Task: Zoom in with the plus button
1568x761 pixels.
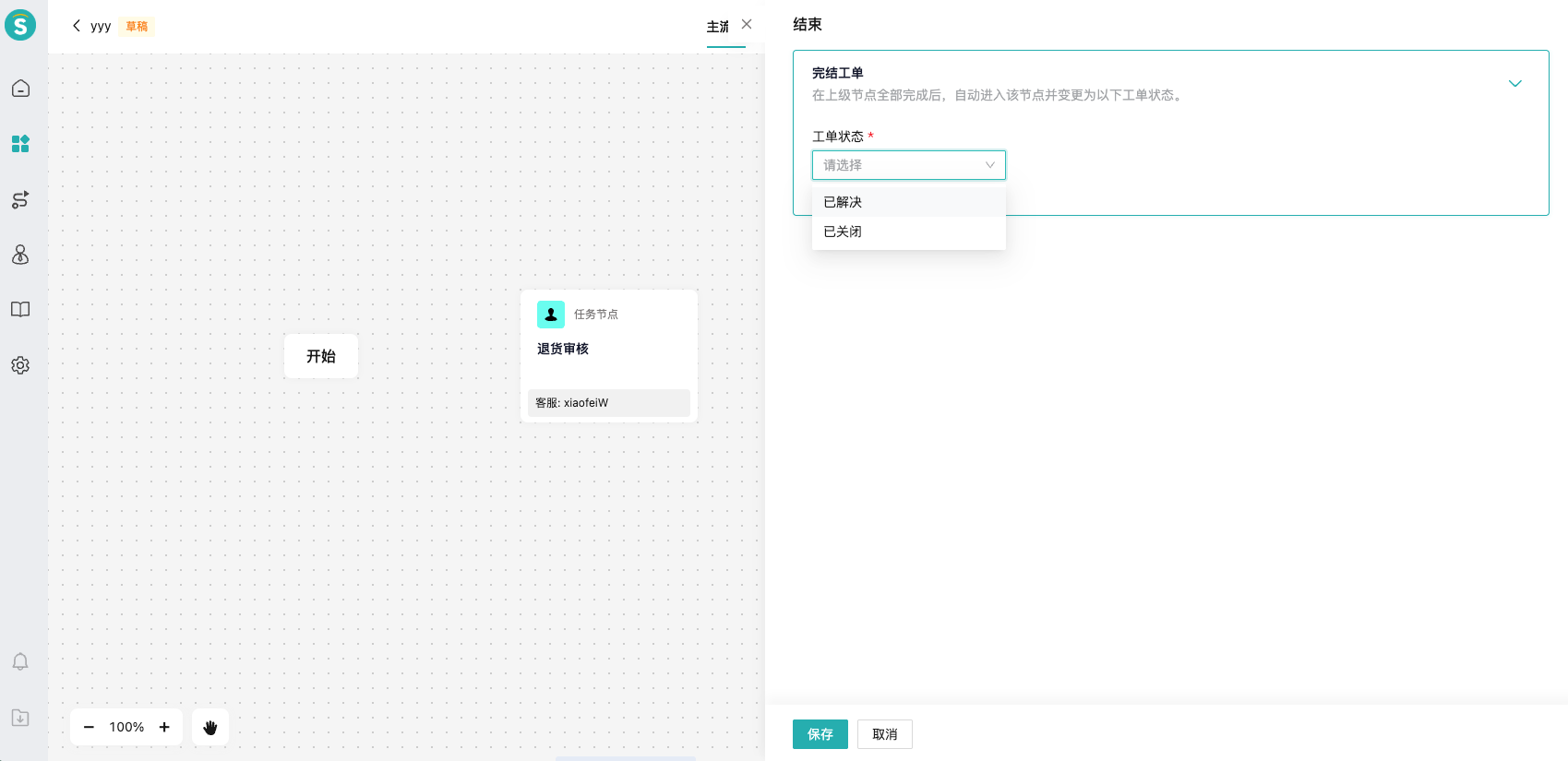Action: [x=164, y=727]
